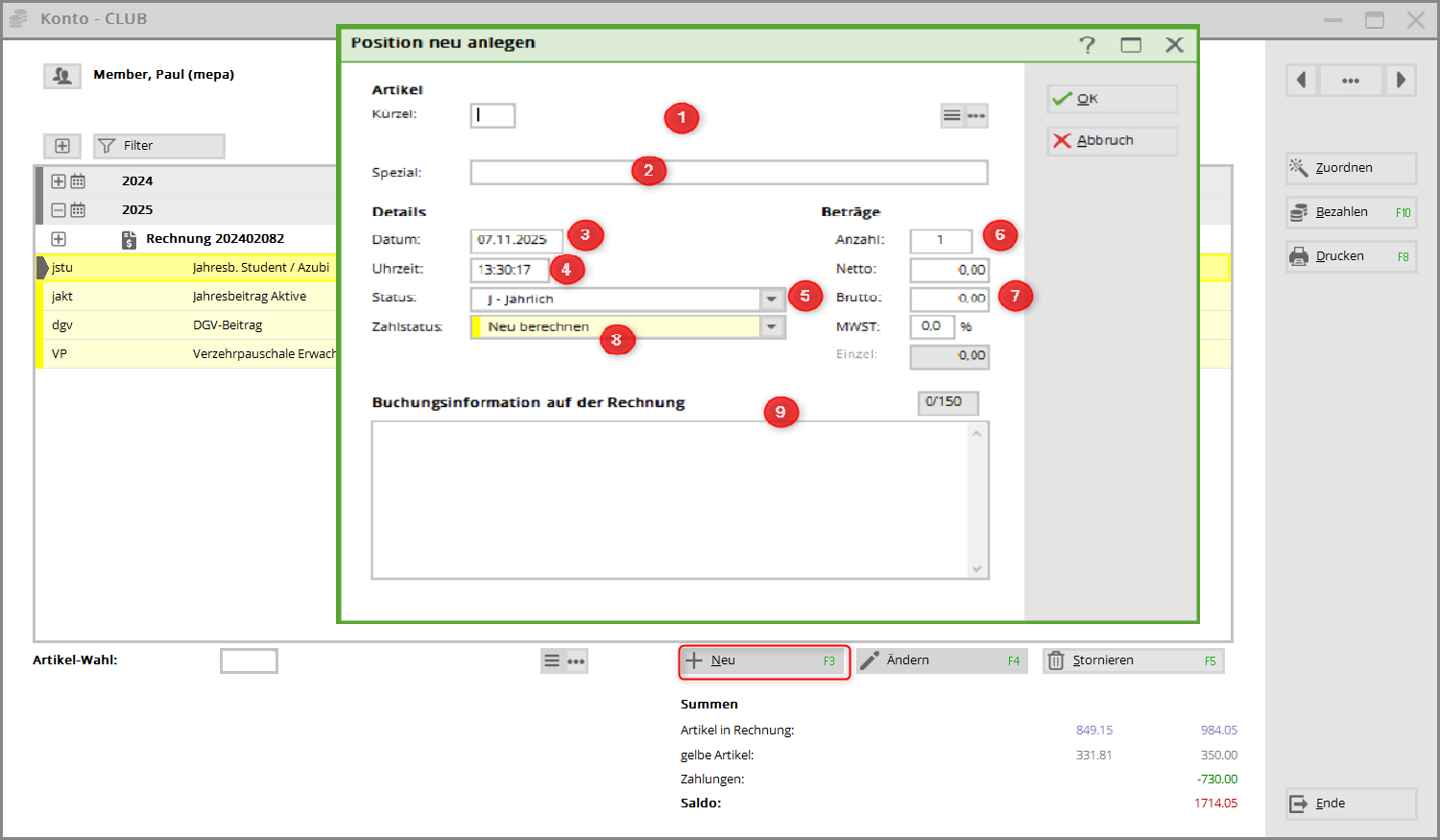
Task: Expand the Rechnung 202402082 row
Action: tap(59, 239)
